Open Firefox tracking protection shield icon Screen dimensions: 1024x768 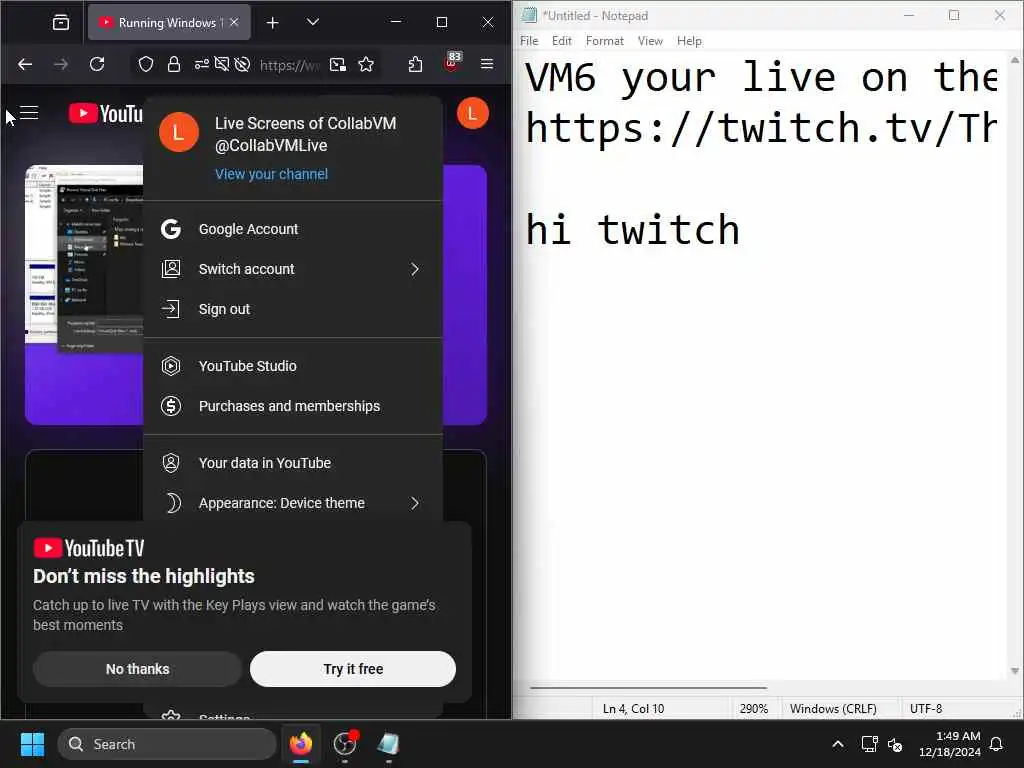[x=146, y=64]
